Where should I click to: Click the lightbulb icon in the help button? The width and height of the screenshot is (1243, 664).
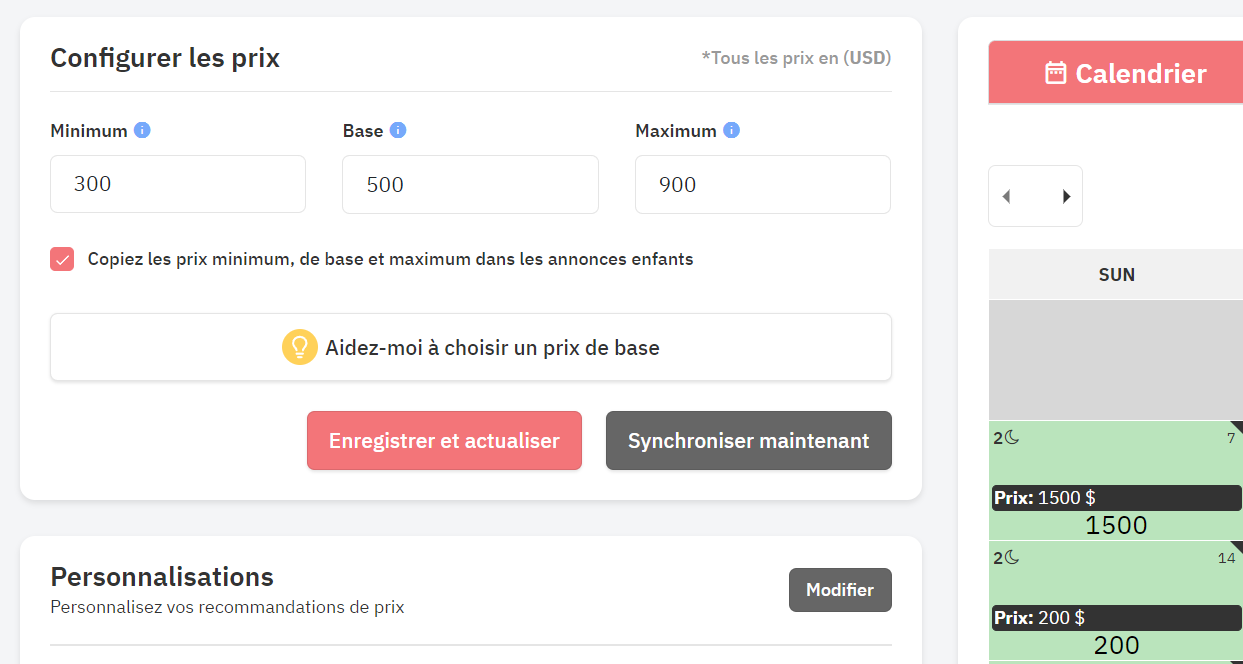coord(299,347)
